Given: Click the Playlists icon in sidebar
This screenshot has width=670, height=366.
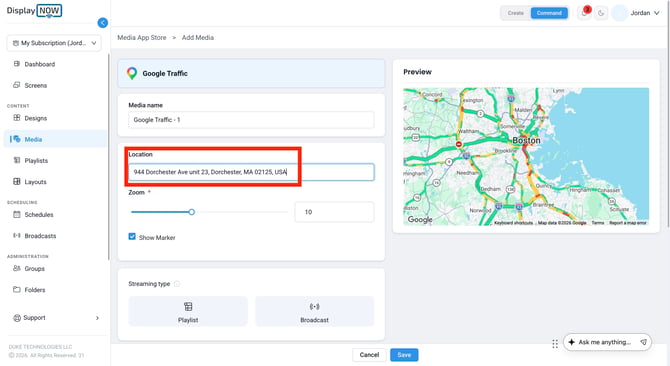Looking at the screenshot, I should click(x=17, y=160).
